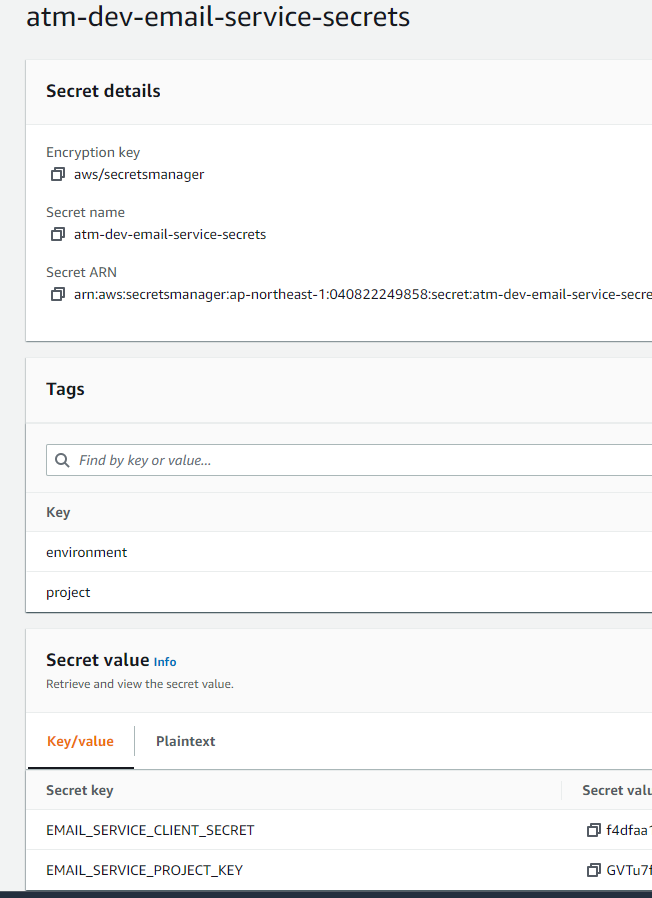Copy the EMAIL_SERVICE_PROJECT_KEY value
Image resolution: width=652 pixels, height=898 pixels.
click(594, 870)
